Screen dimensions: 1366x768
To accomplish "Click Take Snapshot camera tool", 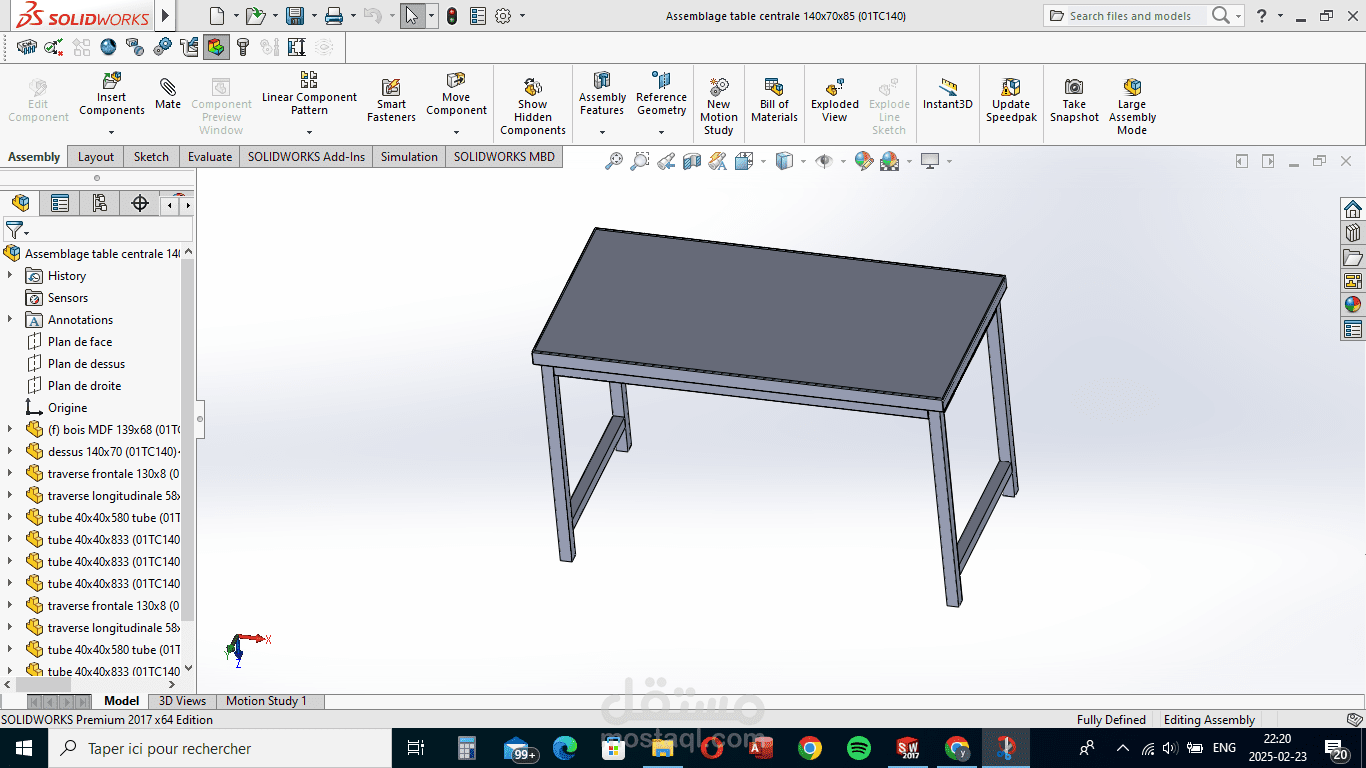I will [x=1074, y=99].
